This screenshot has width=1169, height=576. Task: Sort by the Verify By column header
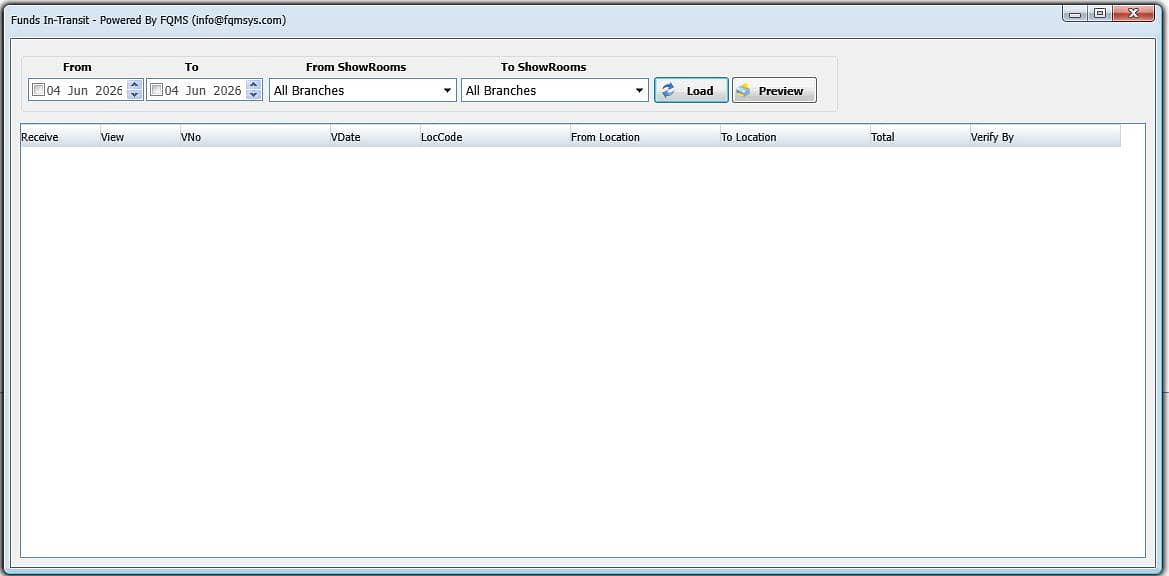pyautogui.click(x=1044, y=137)
